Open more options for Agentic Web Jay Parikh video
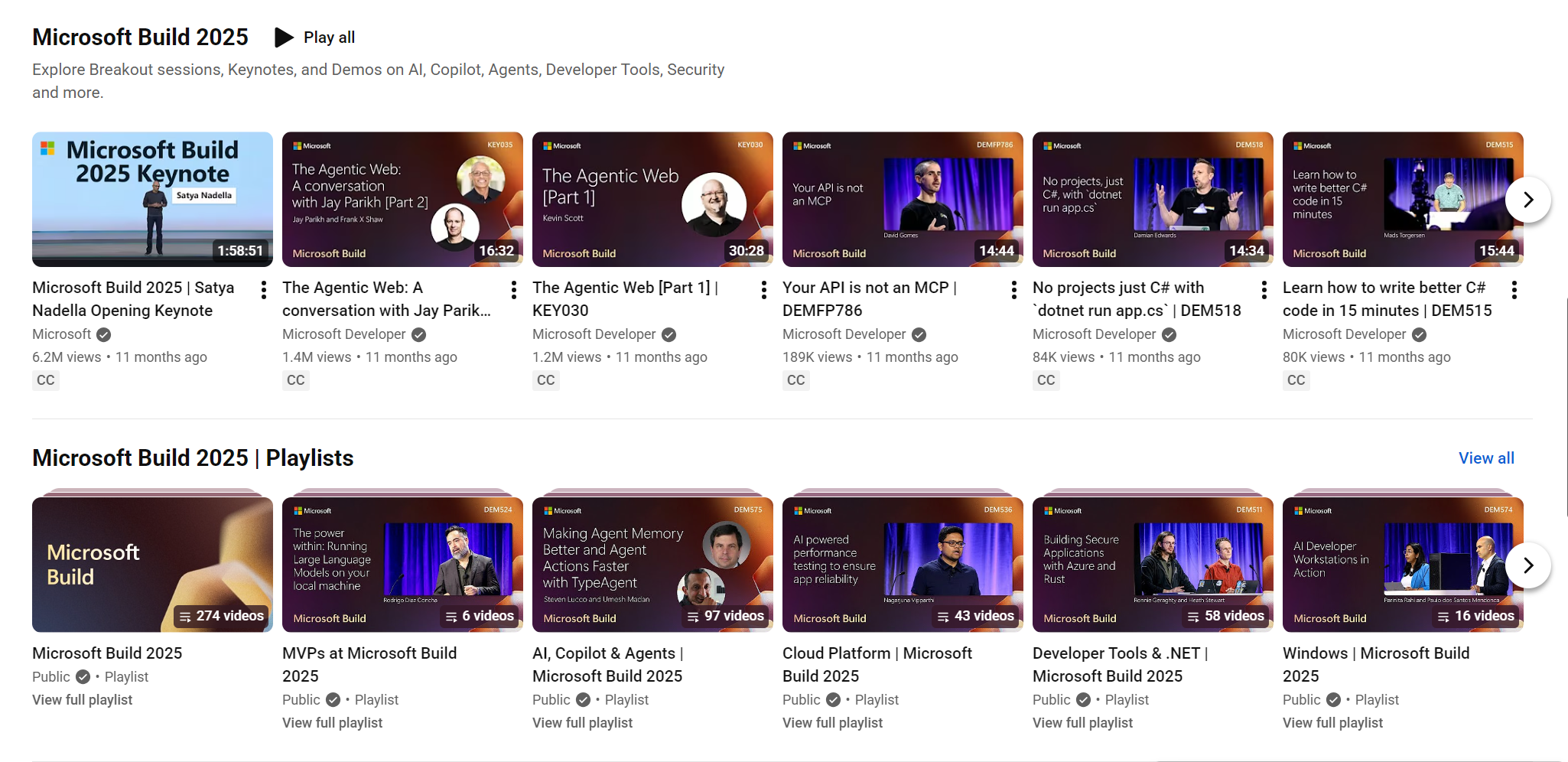1568x762 pixels. [514, 290]
